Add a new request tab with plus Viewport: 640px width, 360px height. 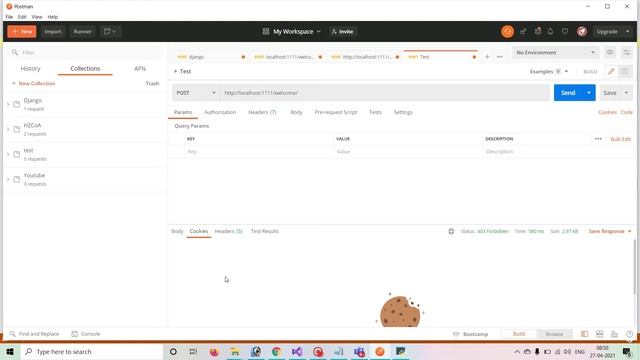click(487, 57)
